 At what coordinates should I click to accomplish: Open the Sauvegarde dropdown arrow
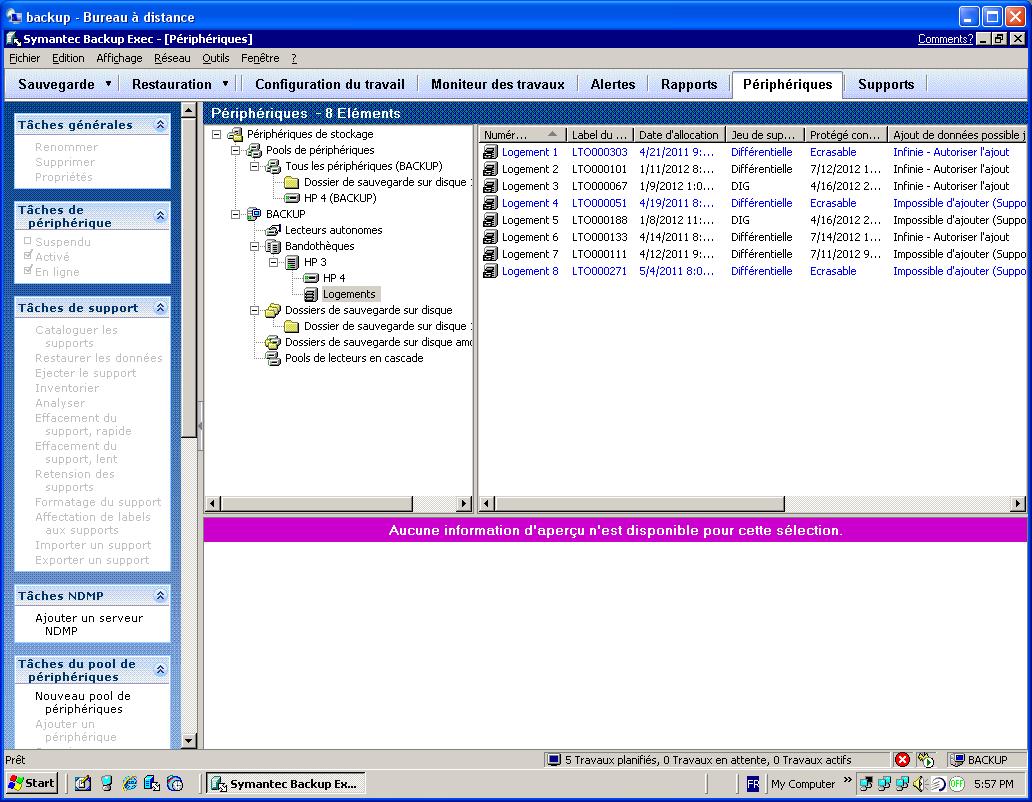108,84
